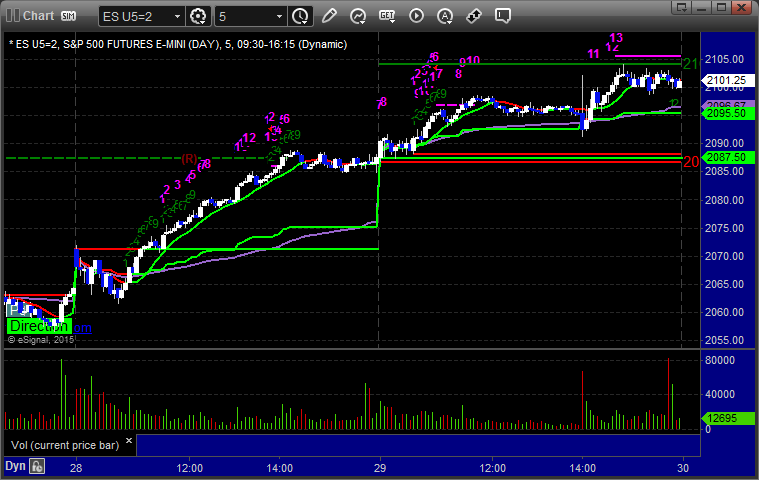Open the symbol settings gear icon
Screen dimensions: 759x480
pos(198,16)
